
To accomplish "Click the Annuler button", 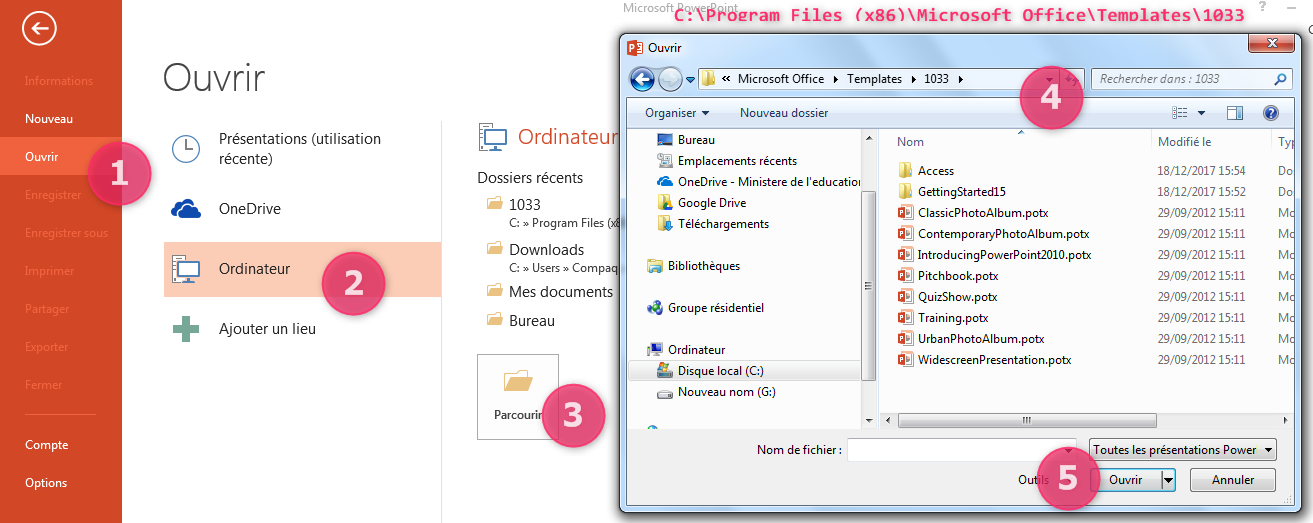I will pyautogui.click(x=1233, y=480).
